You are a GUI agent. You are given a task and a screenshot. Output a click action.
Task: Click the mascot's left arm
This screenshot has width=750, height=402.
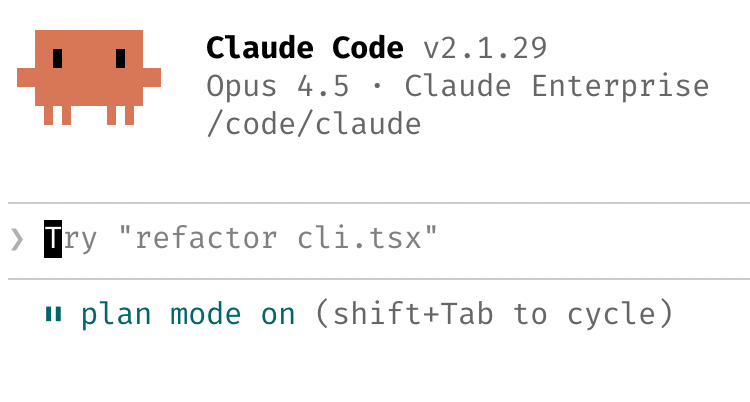point(26,78)
